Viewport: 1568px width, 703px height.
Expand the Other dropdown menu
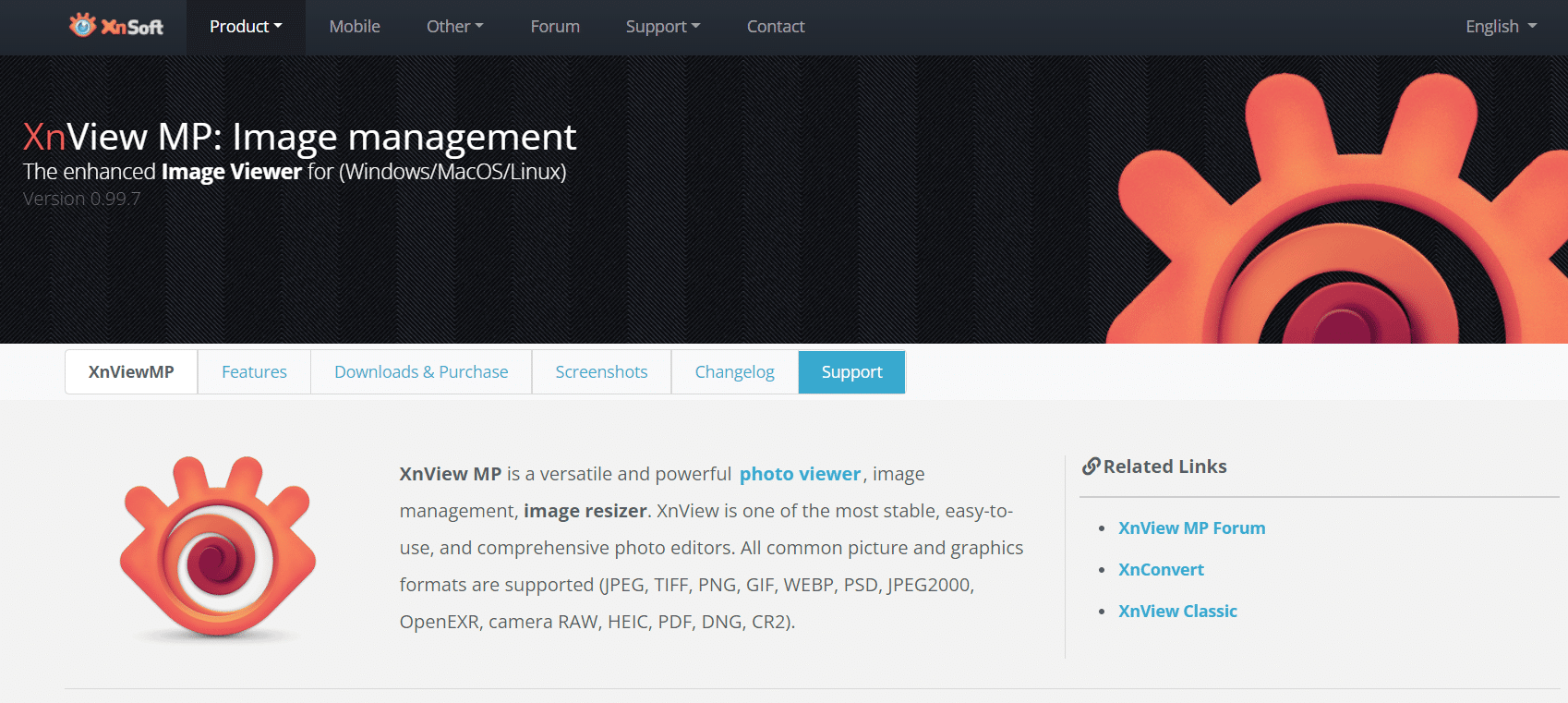[x=454, y=27]
